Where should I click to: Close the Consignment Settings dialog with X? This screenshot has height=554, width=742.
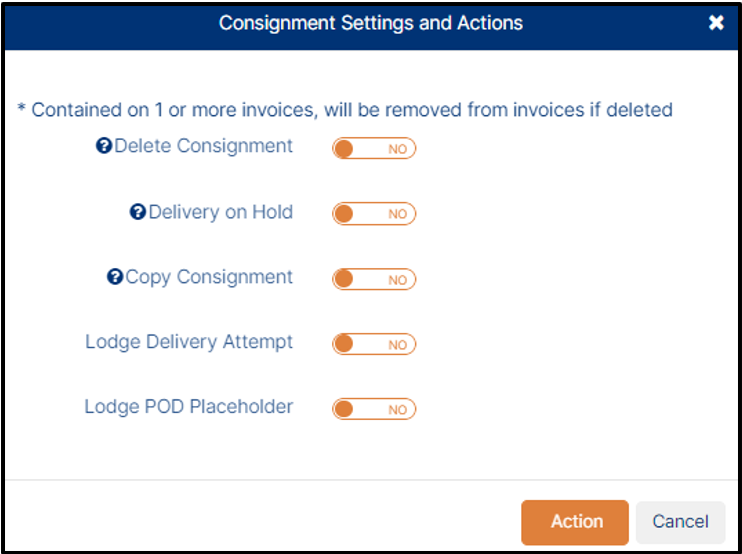click(x=716, y=23)
